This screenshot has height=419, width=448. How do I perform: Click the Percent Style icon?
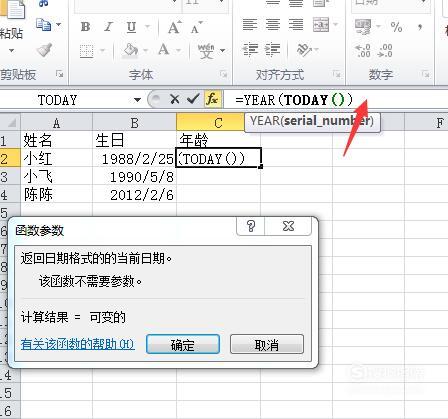click(x=396, y=27)
